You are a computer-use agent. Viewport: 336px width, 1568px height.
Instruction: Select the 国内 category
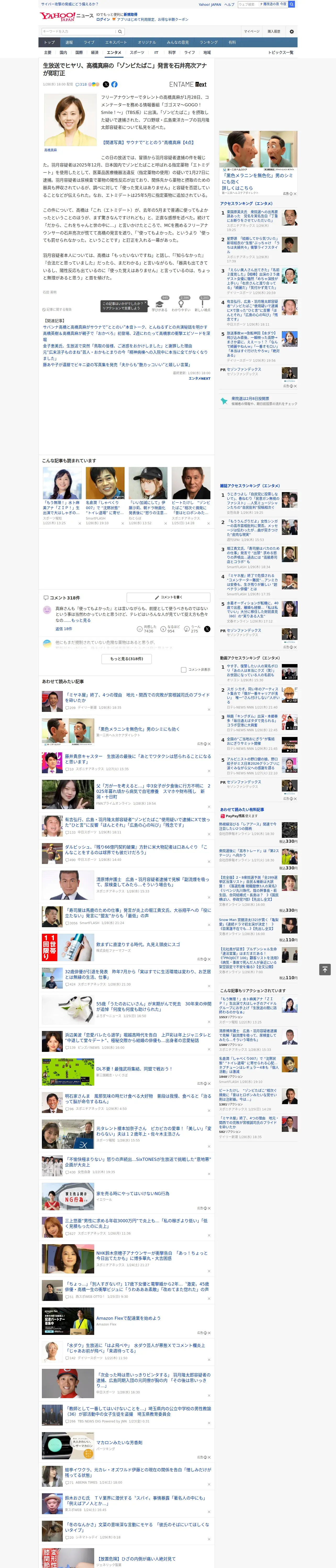(x=63, y=52)
